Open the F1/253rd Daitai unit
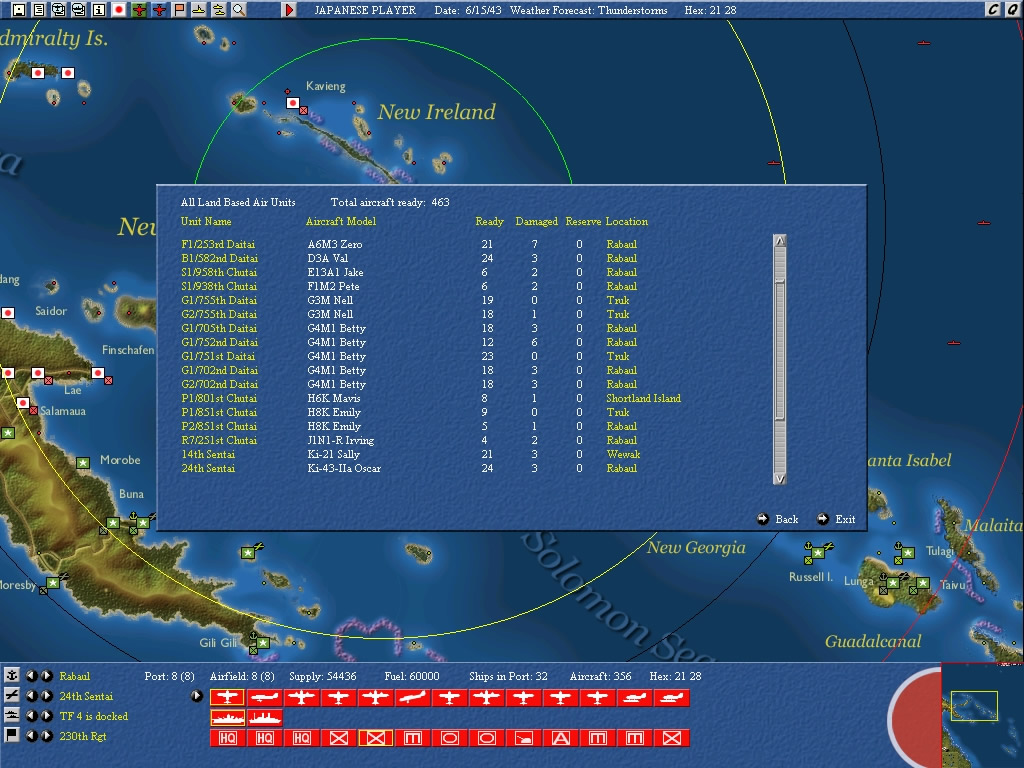1024x768 pixels. click(x=218, y=244)
